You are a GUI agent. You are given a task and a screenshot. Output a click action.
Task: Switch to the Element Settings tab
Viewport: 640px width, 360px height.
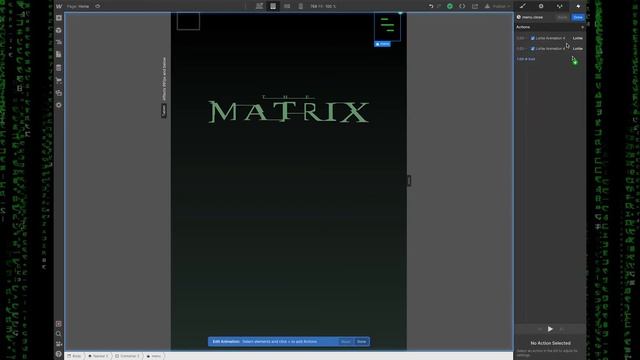pyautogui.click(x=541, y=6)
